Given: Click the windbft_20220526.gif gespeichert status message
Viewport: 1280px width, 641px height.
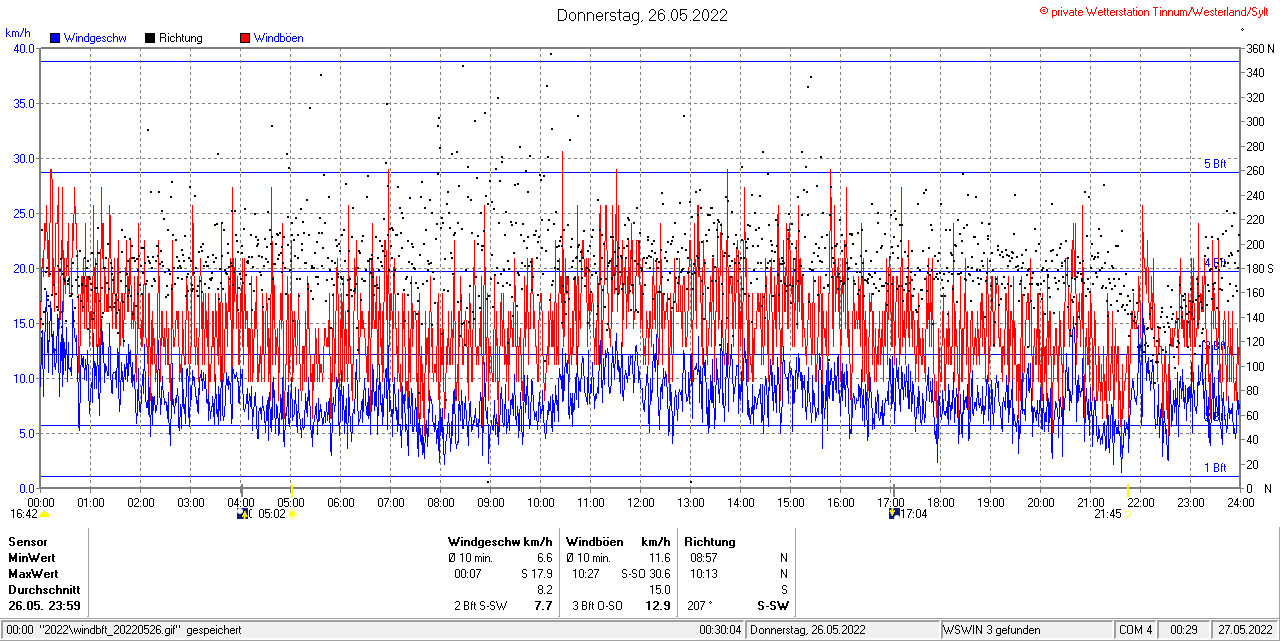Looking at the screenshot, I should click(x=125, y=630).
